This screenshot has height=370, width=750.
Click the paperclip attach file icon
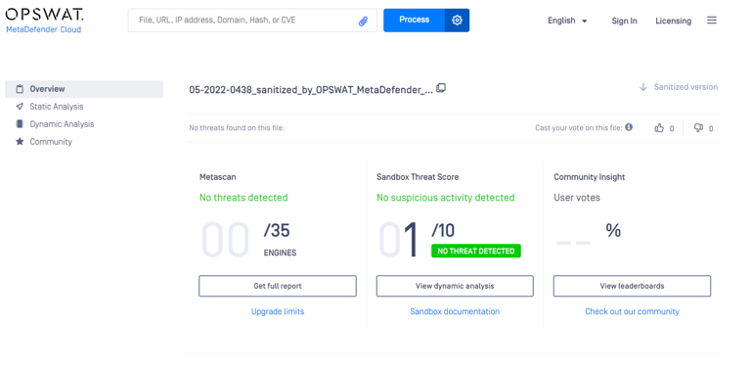[x=363, y=21]
